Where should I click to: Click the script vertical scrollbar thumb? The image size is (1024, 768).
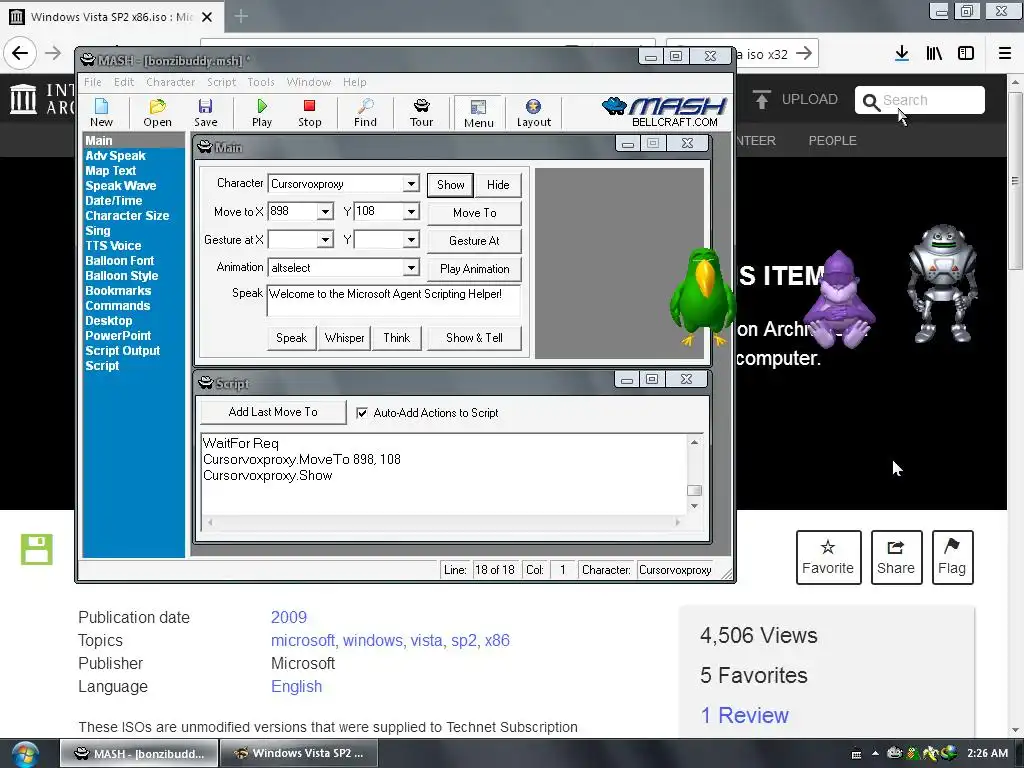tap(694, 490)
